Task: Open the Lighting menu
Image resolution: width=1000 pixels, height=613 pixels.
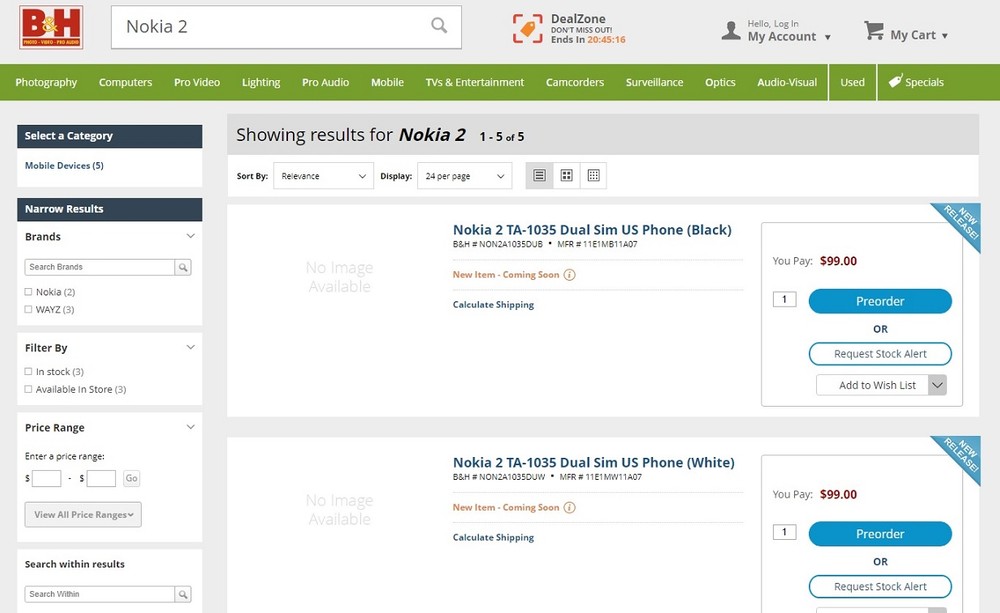Action: pyautogui.click(x=261, y=82)
